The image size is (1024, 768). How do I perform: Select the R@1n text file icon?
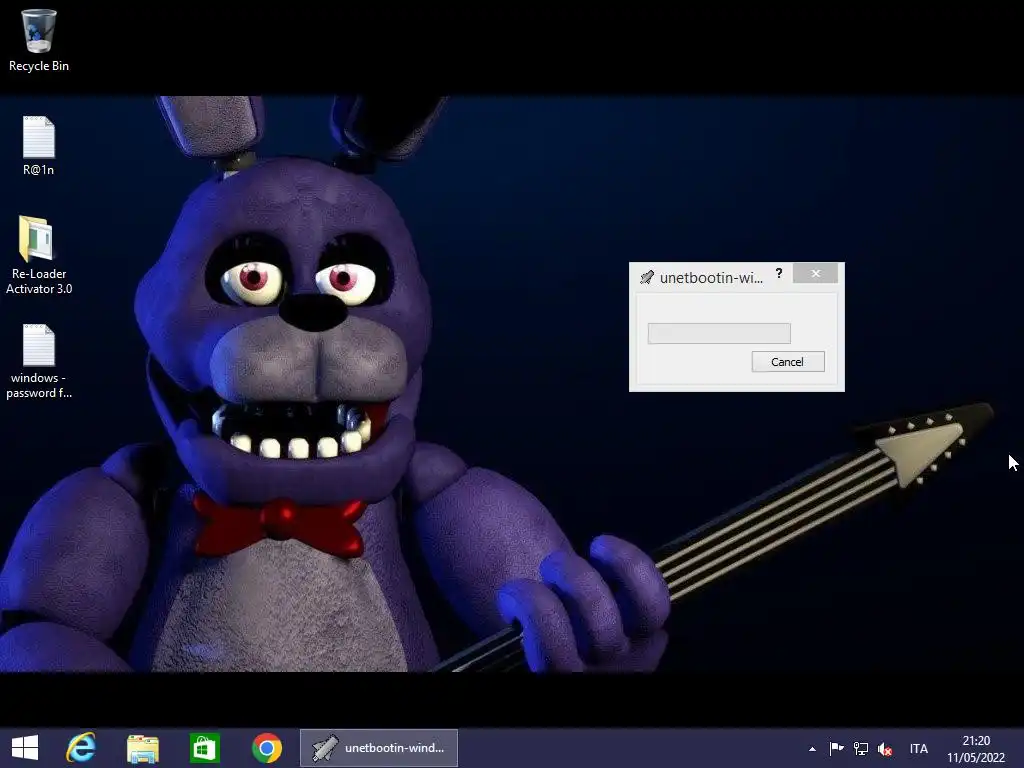[x=39, y=146]
